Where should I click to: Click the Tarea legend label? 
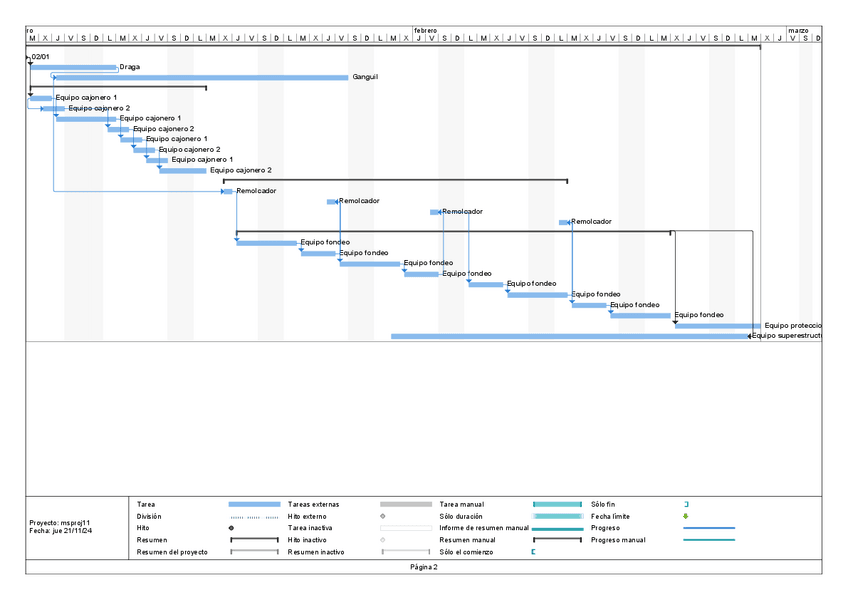point(146,504)
